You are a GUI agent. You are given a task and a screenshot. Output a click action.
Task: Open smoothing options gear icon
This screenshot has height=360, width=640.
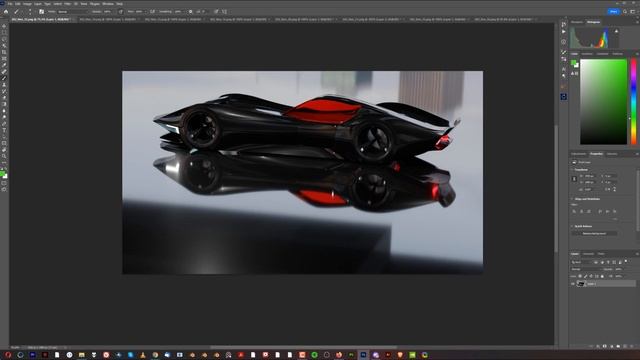click(x=190, y=11)
